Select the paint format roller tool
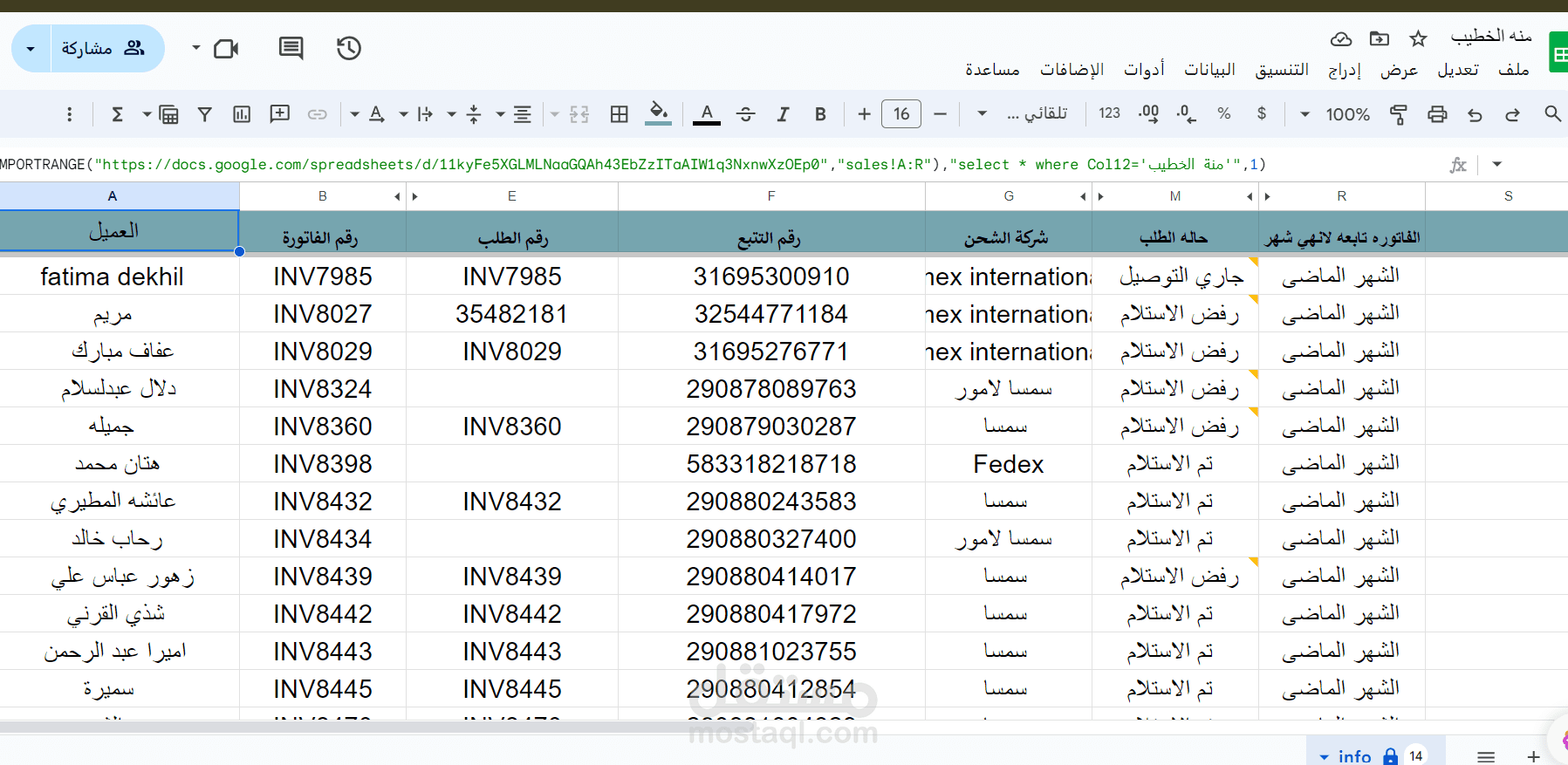The height and width of the screenshot is (765, 1568). [1398, 114]
